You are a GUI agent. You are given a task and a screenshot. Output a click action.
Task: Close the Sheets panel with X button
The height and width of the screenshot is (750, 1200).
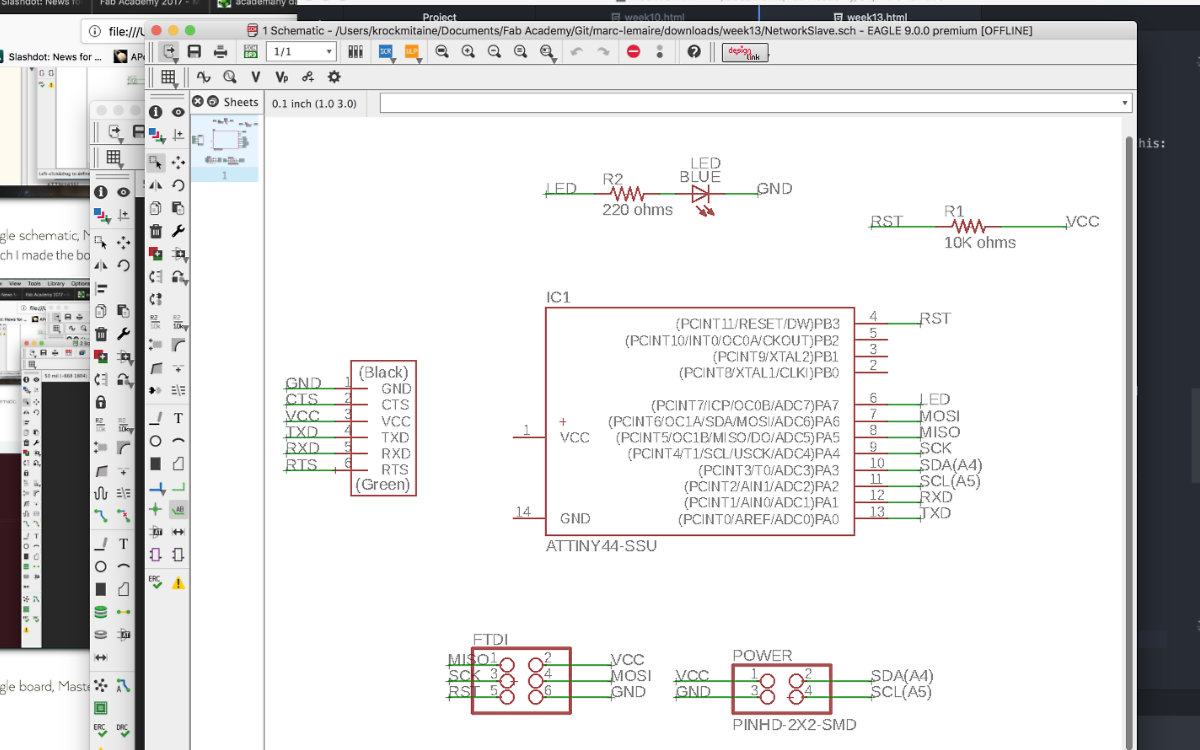click(x=198, y=101)
